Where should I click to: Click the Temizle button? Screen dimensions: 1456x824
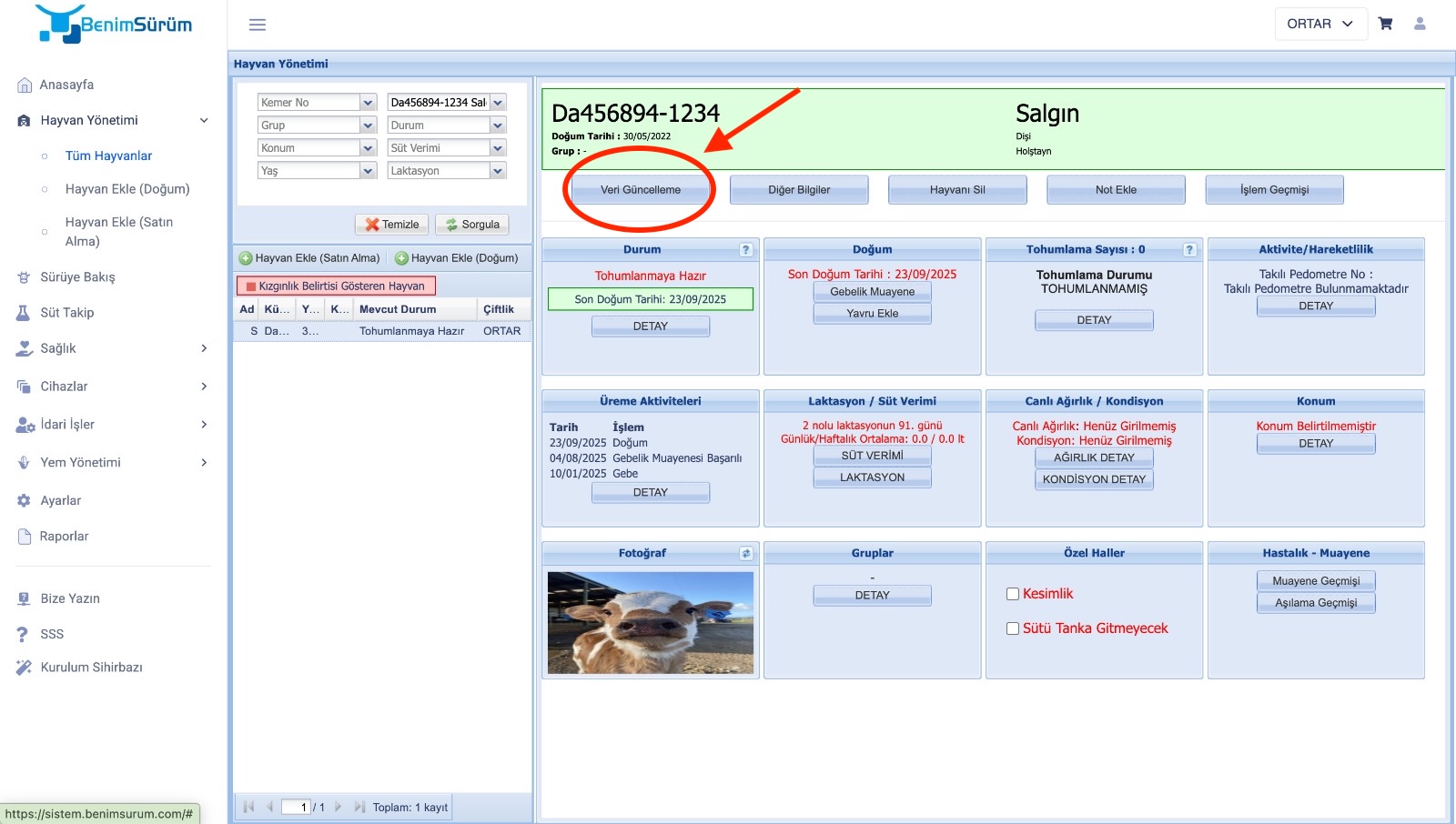point(392,225)
